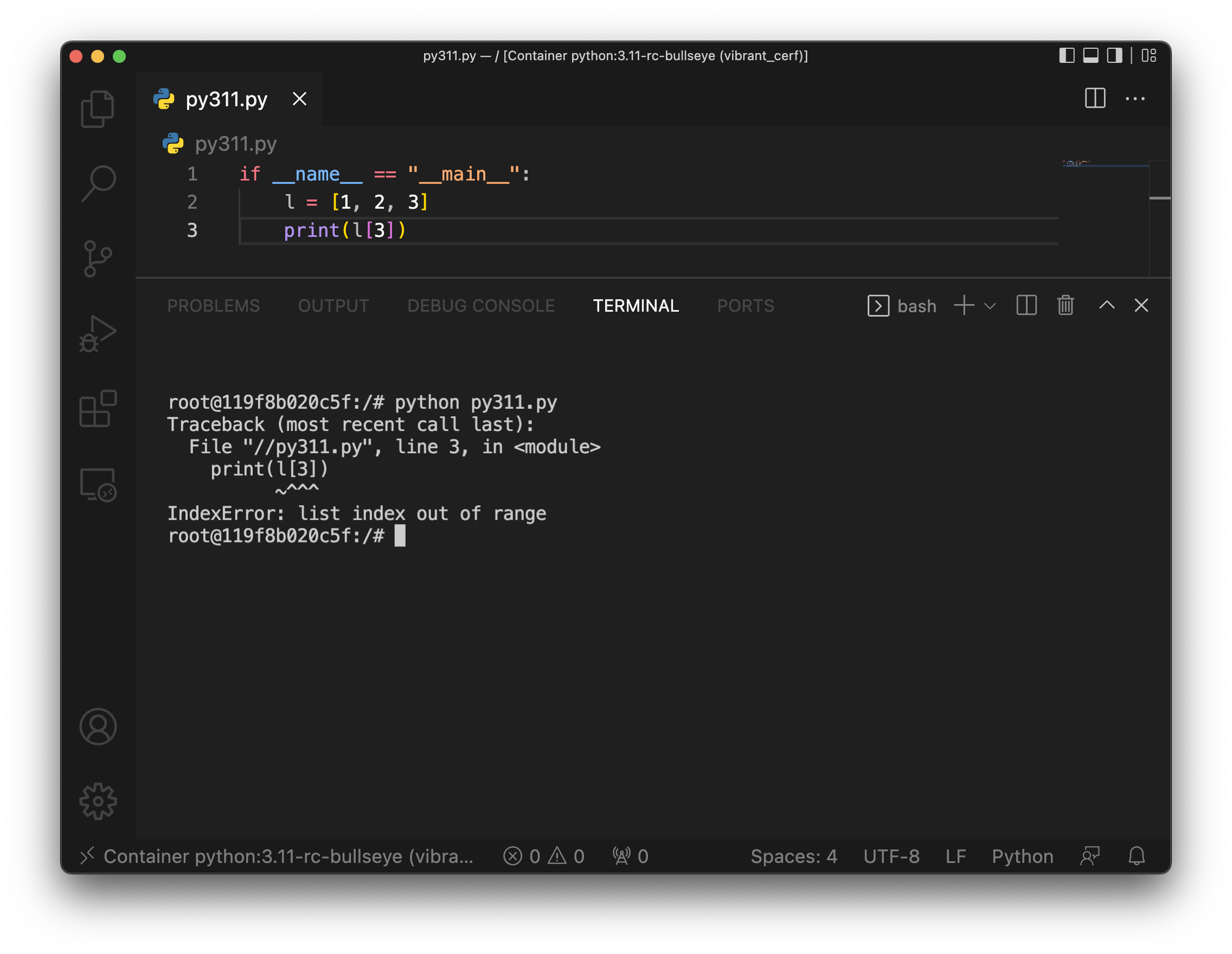Open Source Control view icon
This screenshot has height=954, width=1232.
click(x=98, y=259)
